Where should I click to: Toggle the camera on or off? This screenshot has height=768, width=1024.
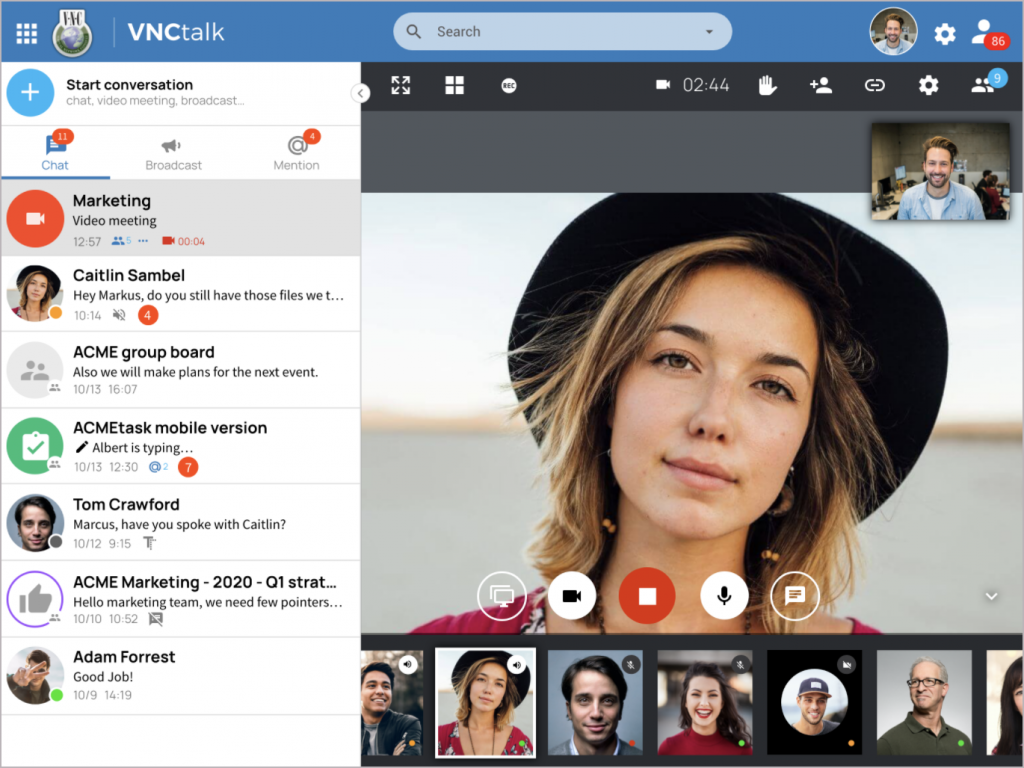[x=571, y=596]
